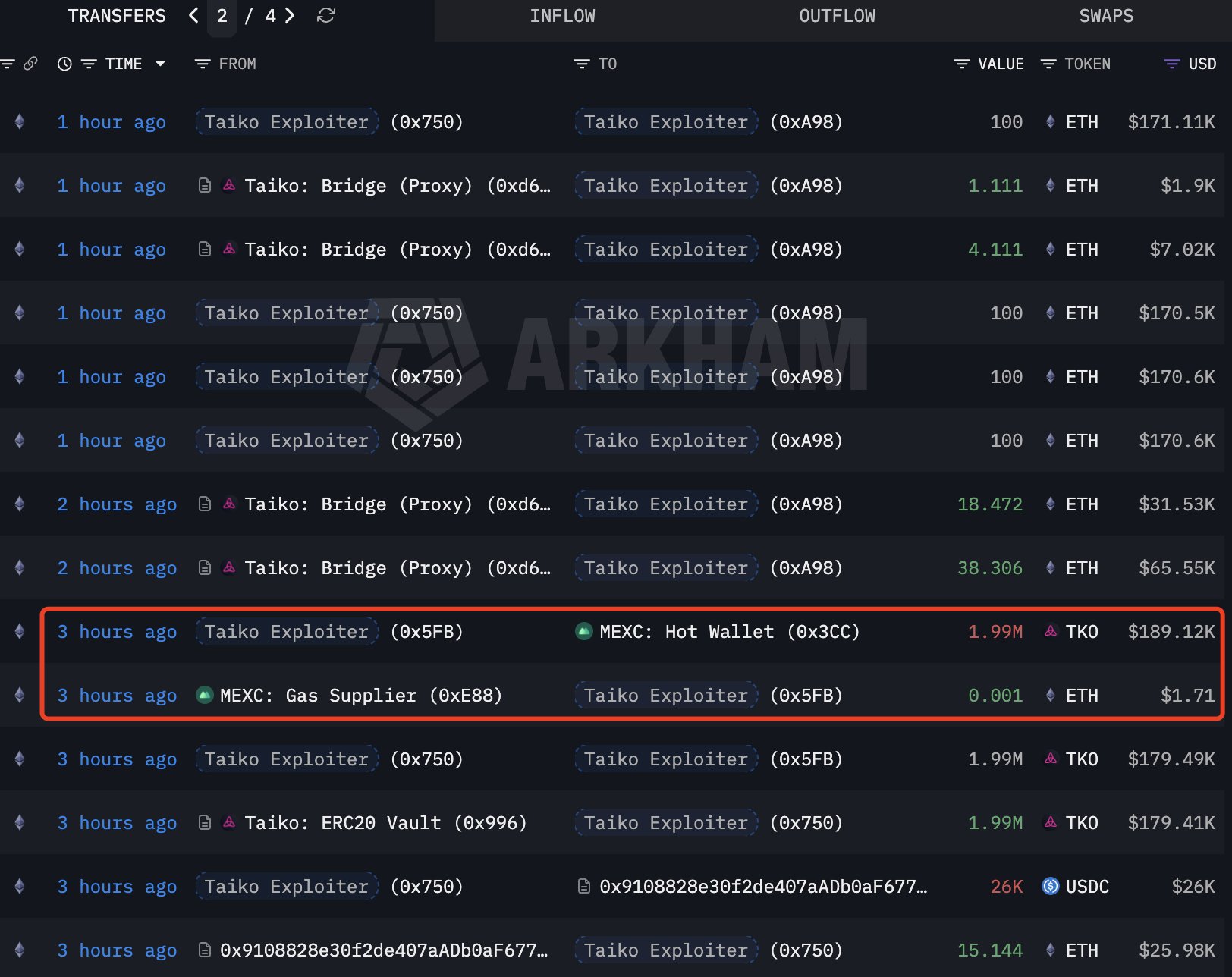Click the MEXC logo icon of Gas Supplier
1232x977 pixels.
tap(204, 695)
